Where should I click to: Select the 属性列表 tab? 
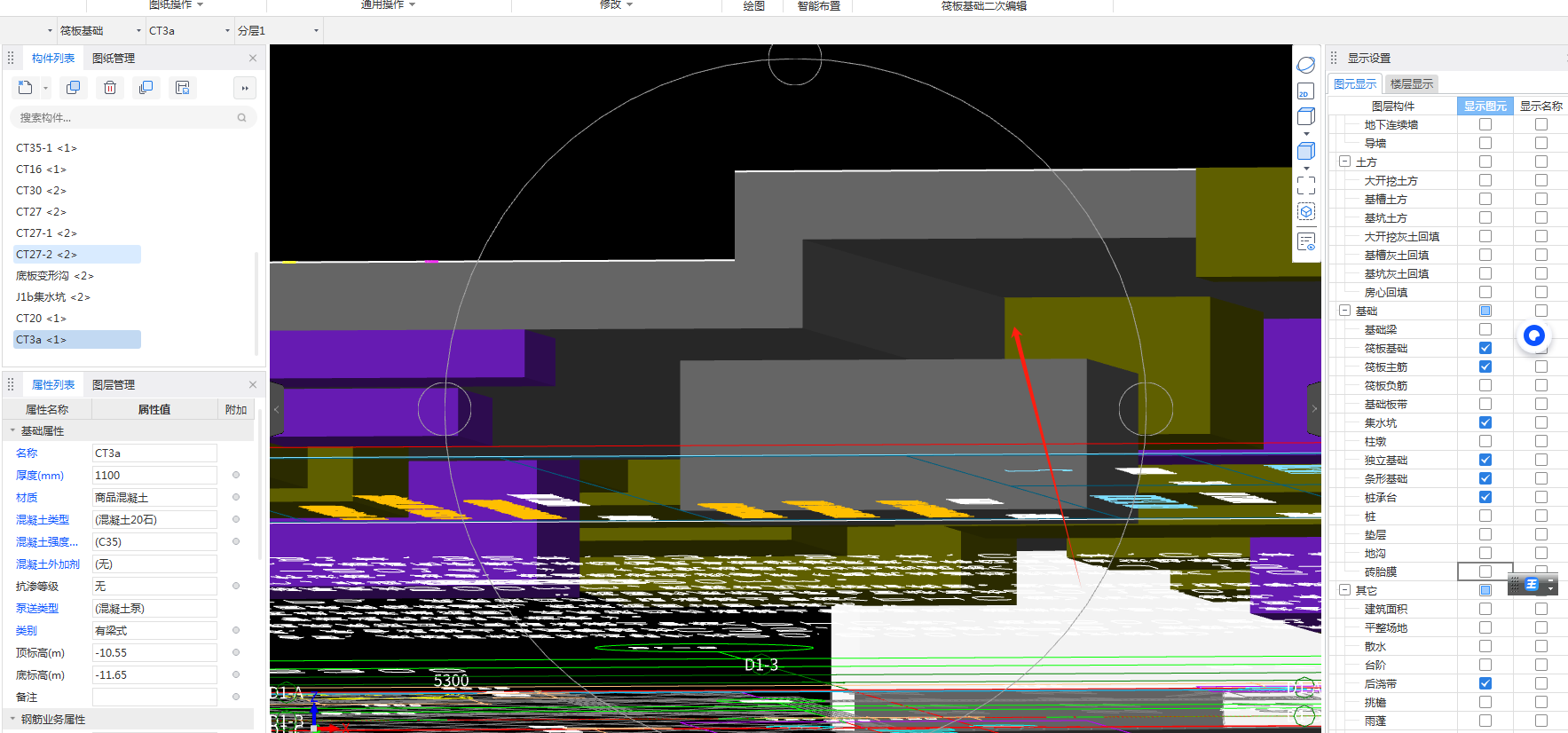tap(53, 385)
